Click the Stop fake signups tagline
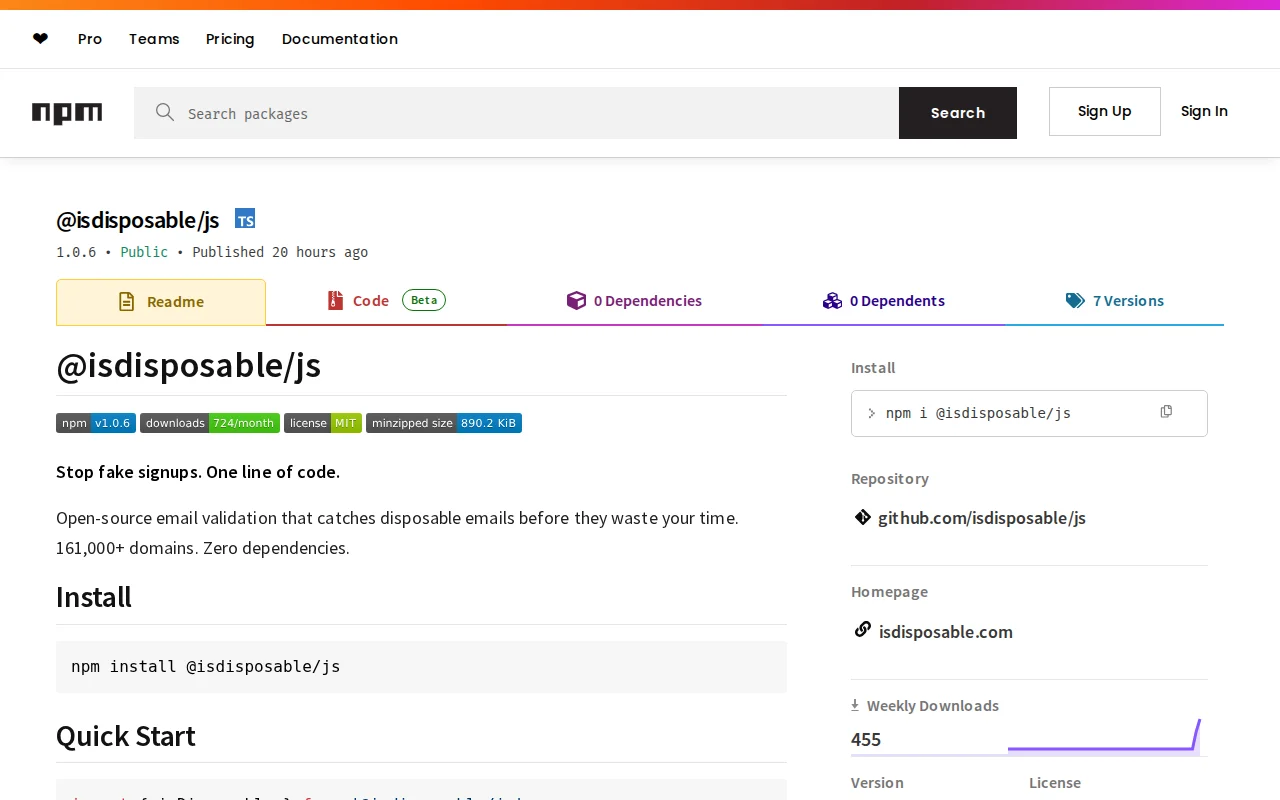This screenshot has height=800, width=1280. [x=198, y=472]
